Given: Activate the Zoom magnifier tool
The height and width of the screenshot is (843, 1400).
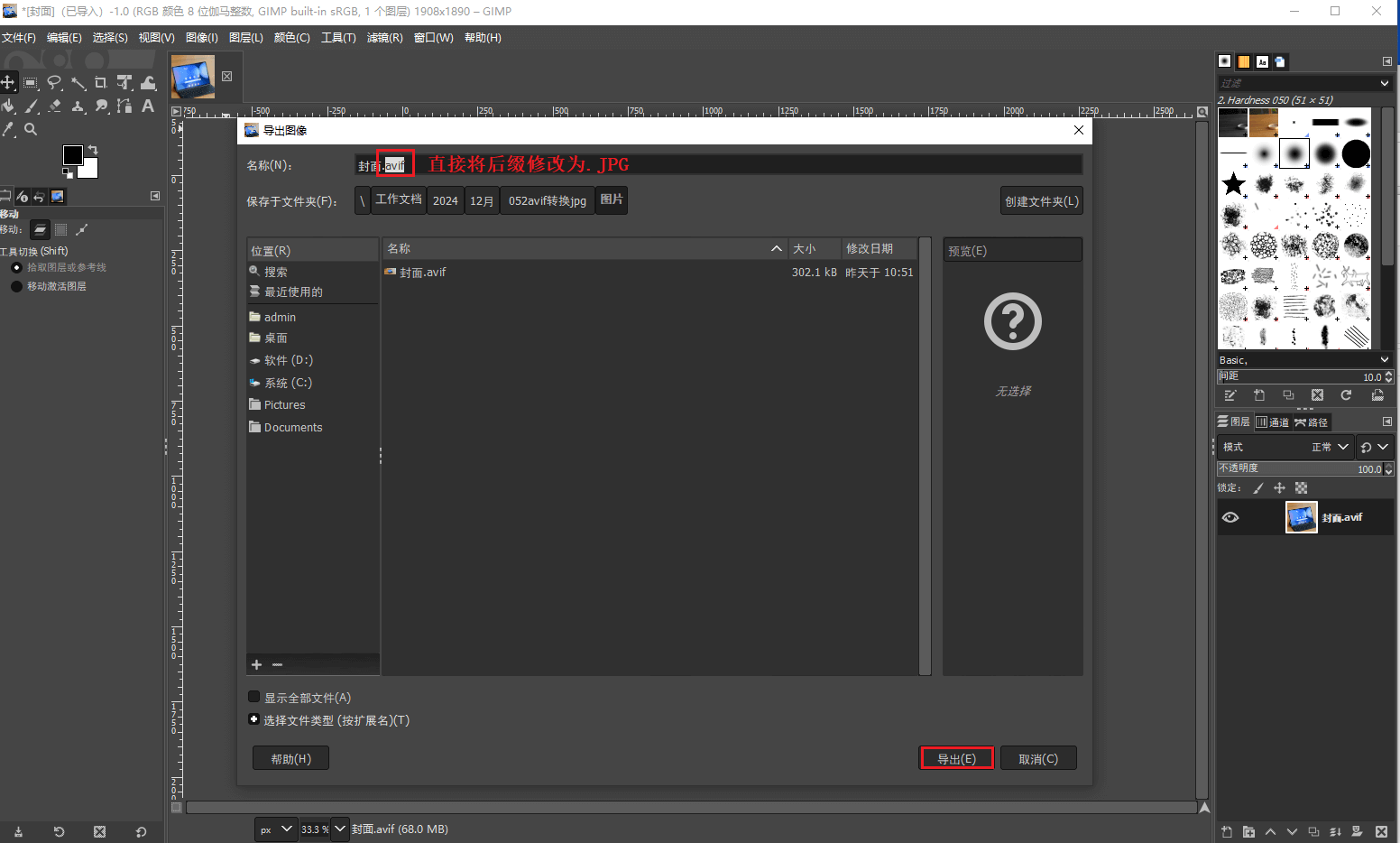Looking at the screenshot, I should pyautogui.click(x=31, y=129).
